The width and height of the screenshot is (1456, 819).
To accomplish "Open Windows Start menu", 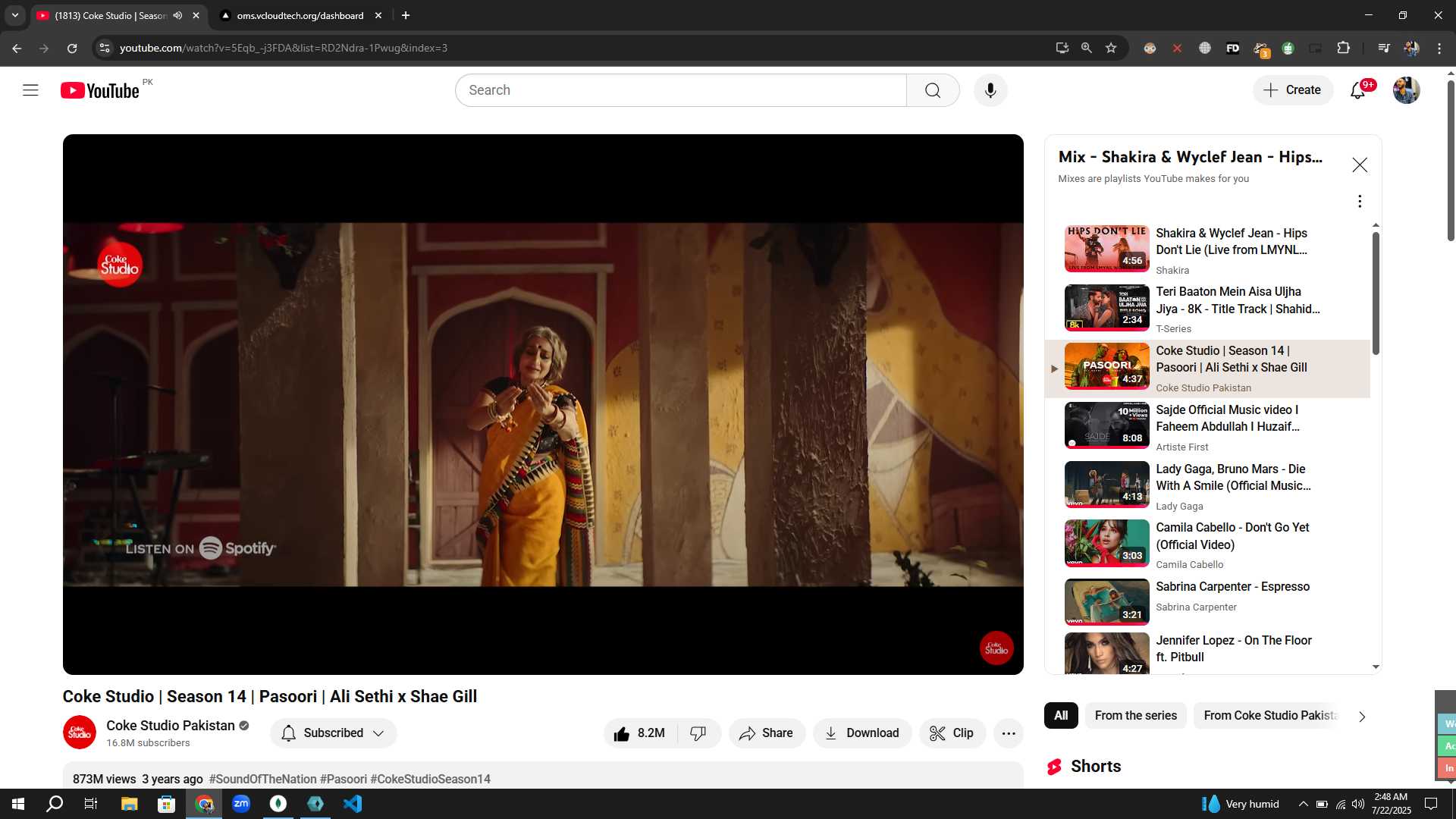I will coord(18,804).
